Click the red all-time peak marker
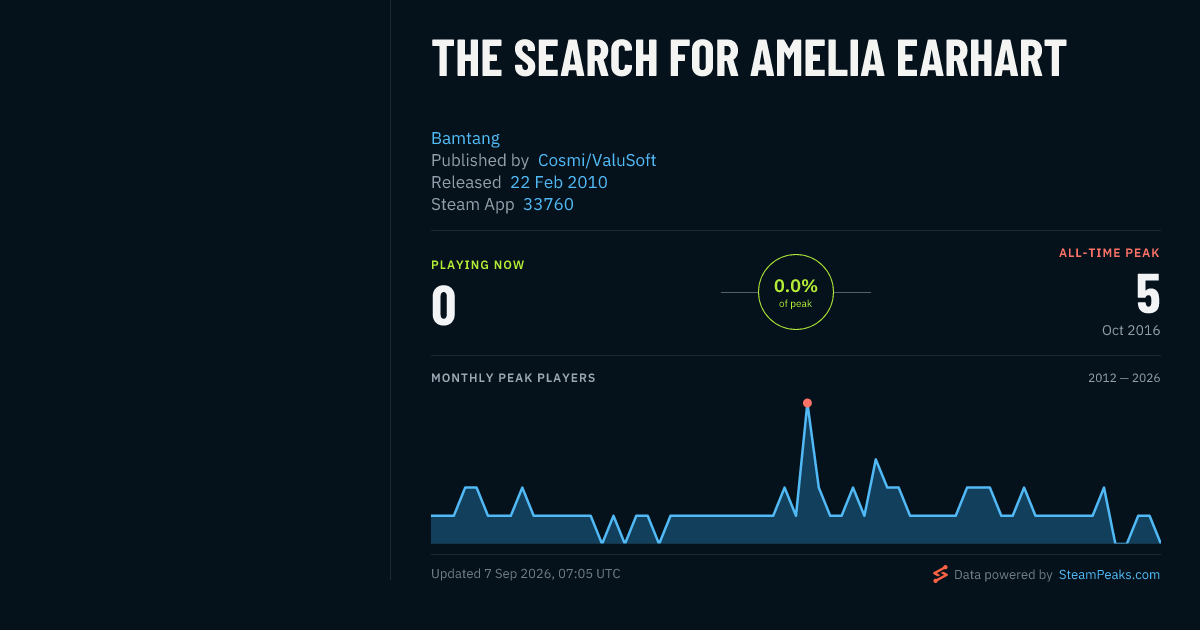 [x=807, y=403]
